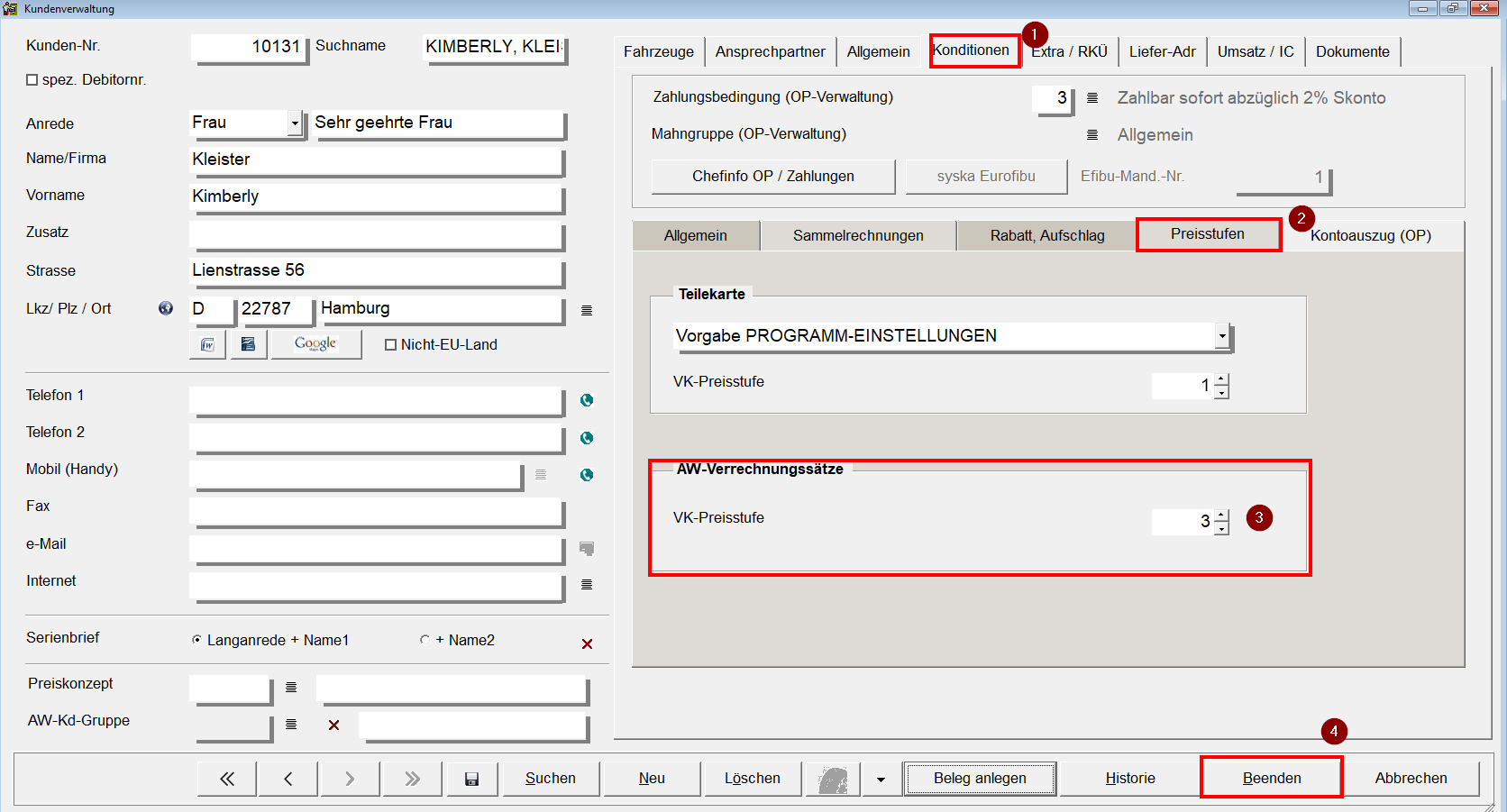Screen dimensions: 1507x812
Task: Click the e-Mail send icon
Action: (x=587, y=548)
